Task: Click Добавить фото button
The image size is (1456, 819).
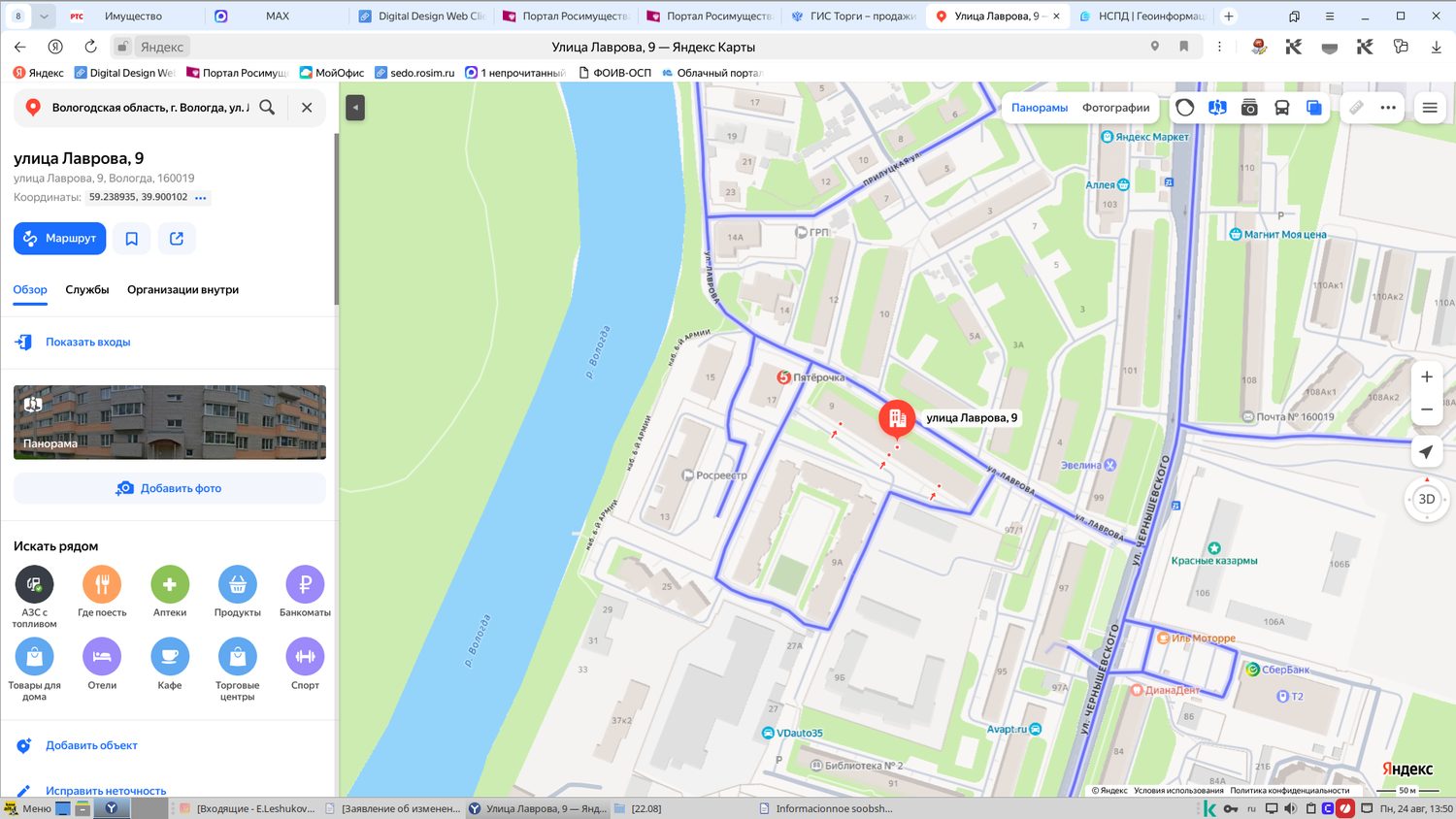Action: [170, 488]
